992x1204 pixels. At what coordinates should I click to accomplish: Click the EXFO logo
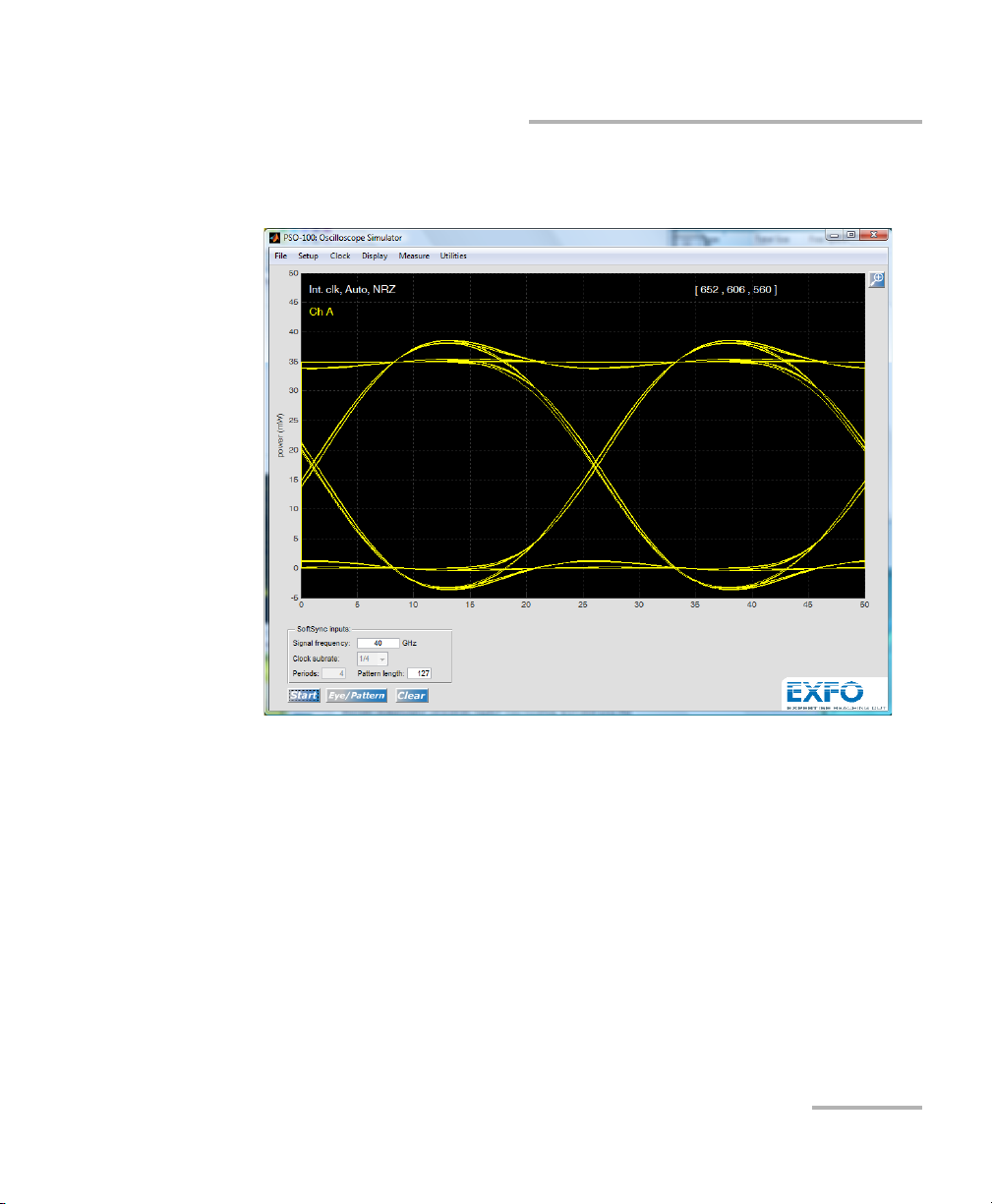pyautogui.click(x=835, y=694)
